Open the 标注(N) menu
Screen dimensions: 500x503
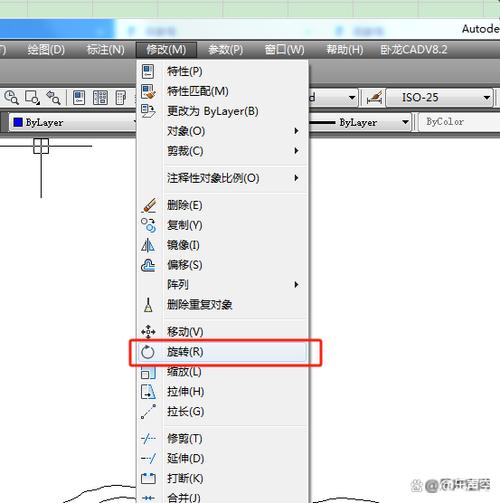105,50
